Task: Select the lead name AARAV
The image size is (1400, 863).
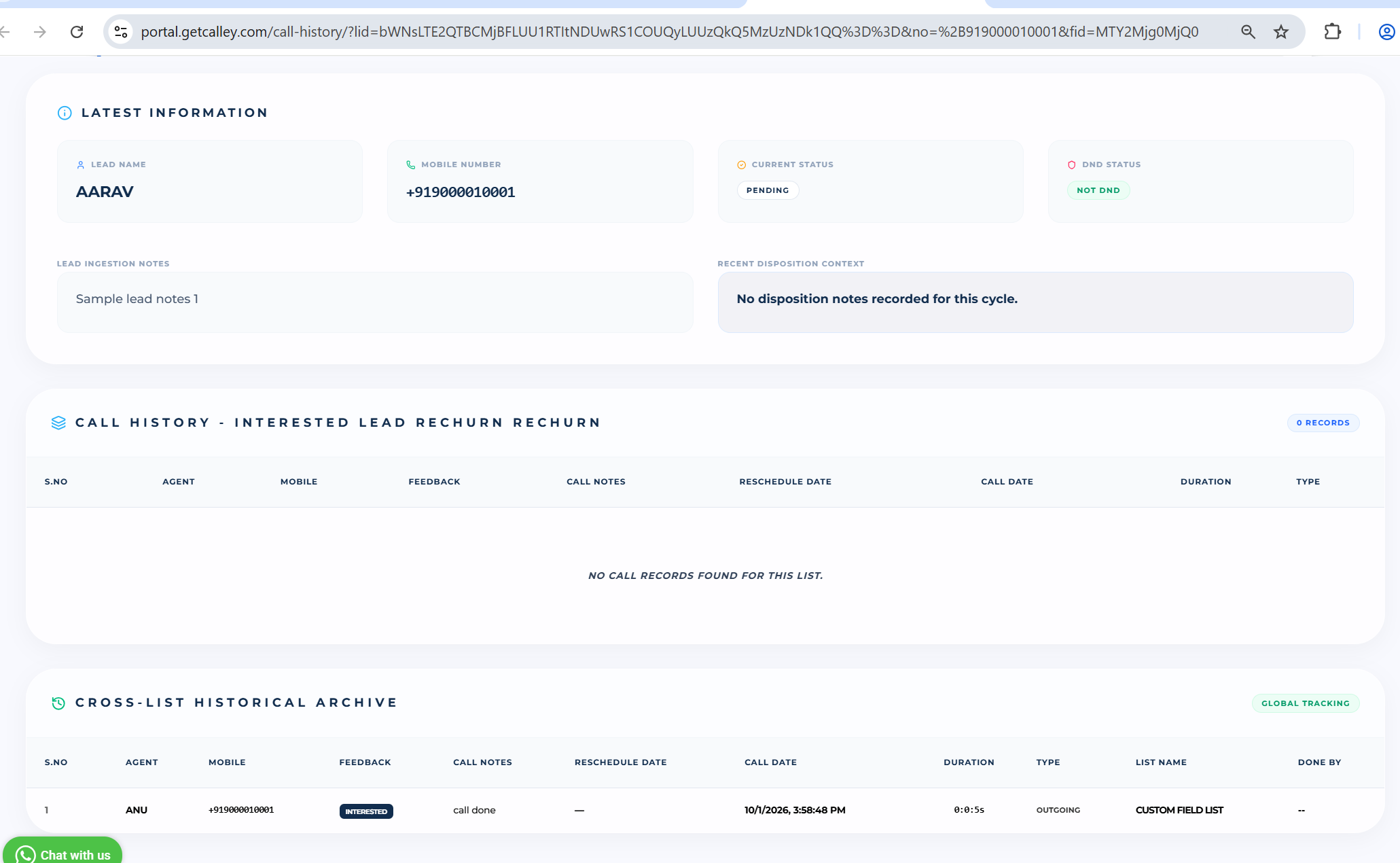Action: pos(105,192)
